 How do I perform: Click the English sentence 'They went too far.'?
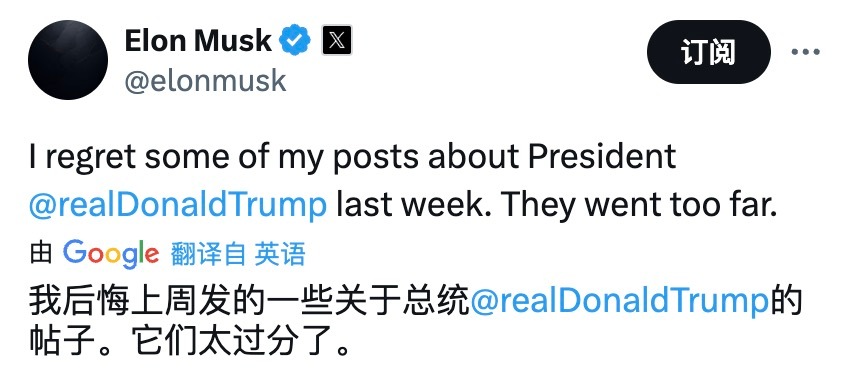pos(639,205)
